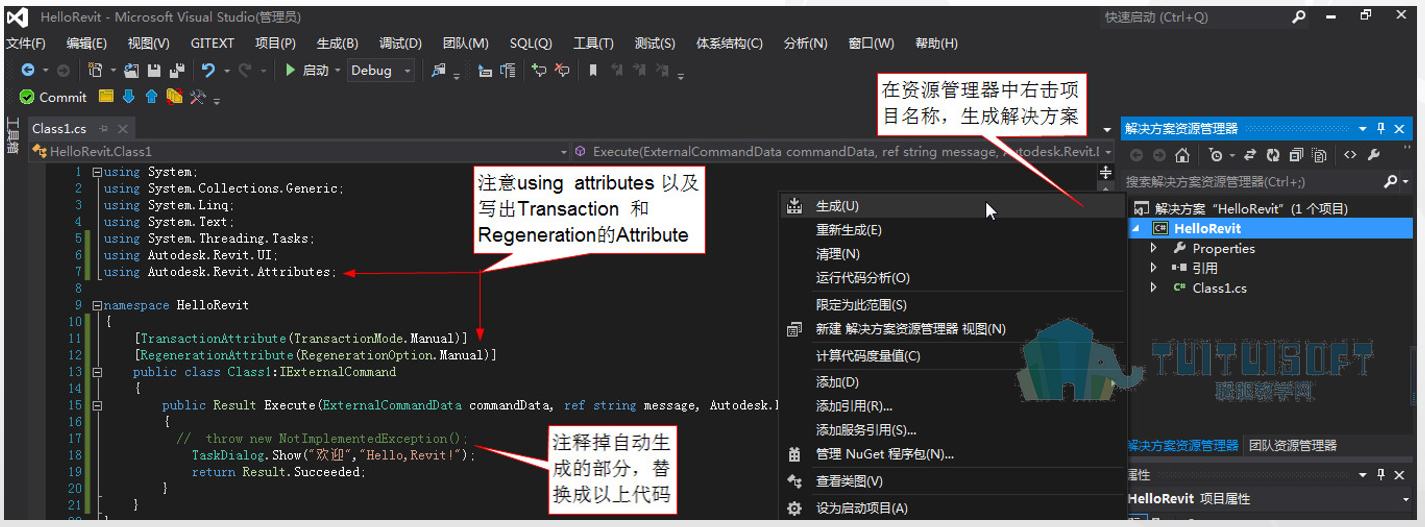Click the Home icon in Solution Explorer
The height and width of the screenshot is (527, 1425).
1182,155
